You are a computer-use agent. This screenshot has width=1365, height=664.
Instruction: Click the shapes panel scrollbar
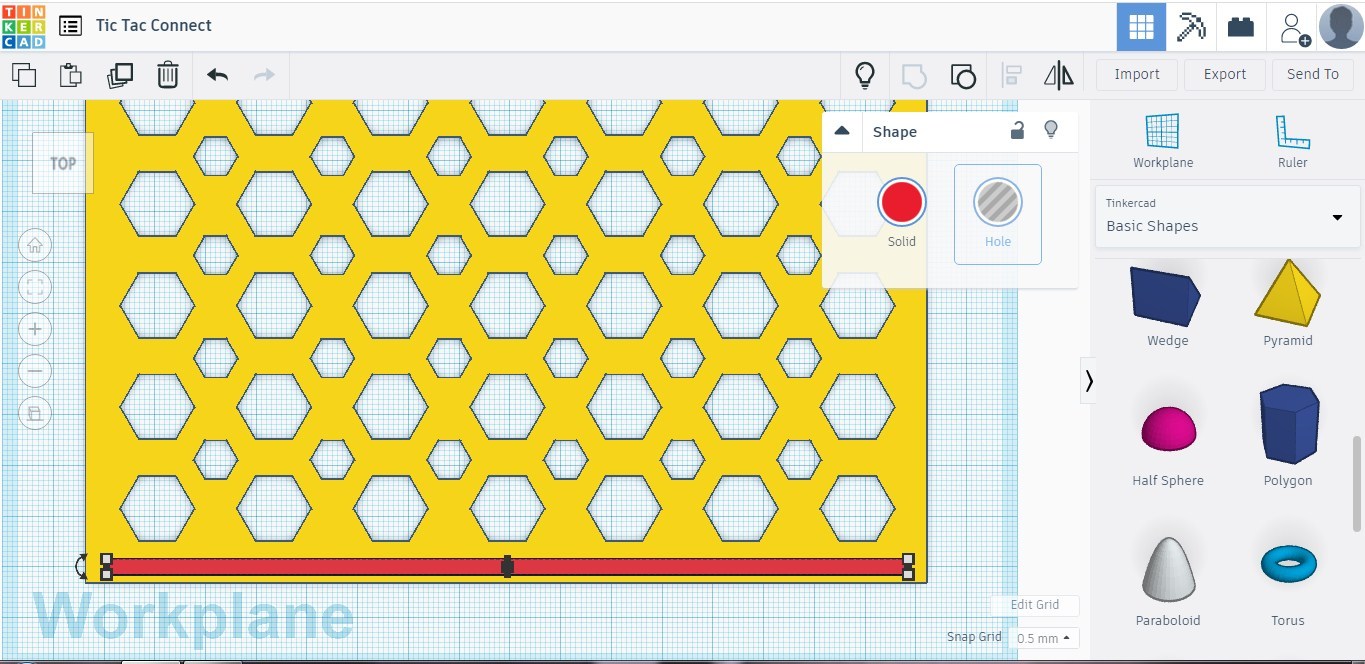click(x=1357, y=482)
